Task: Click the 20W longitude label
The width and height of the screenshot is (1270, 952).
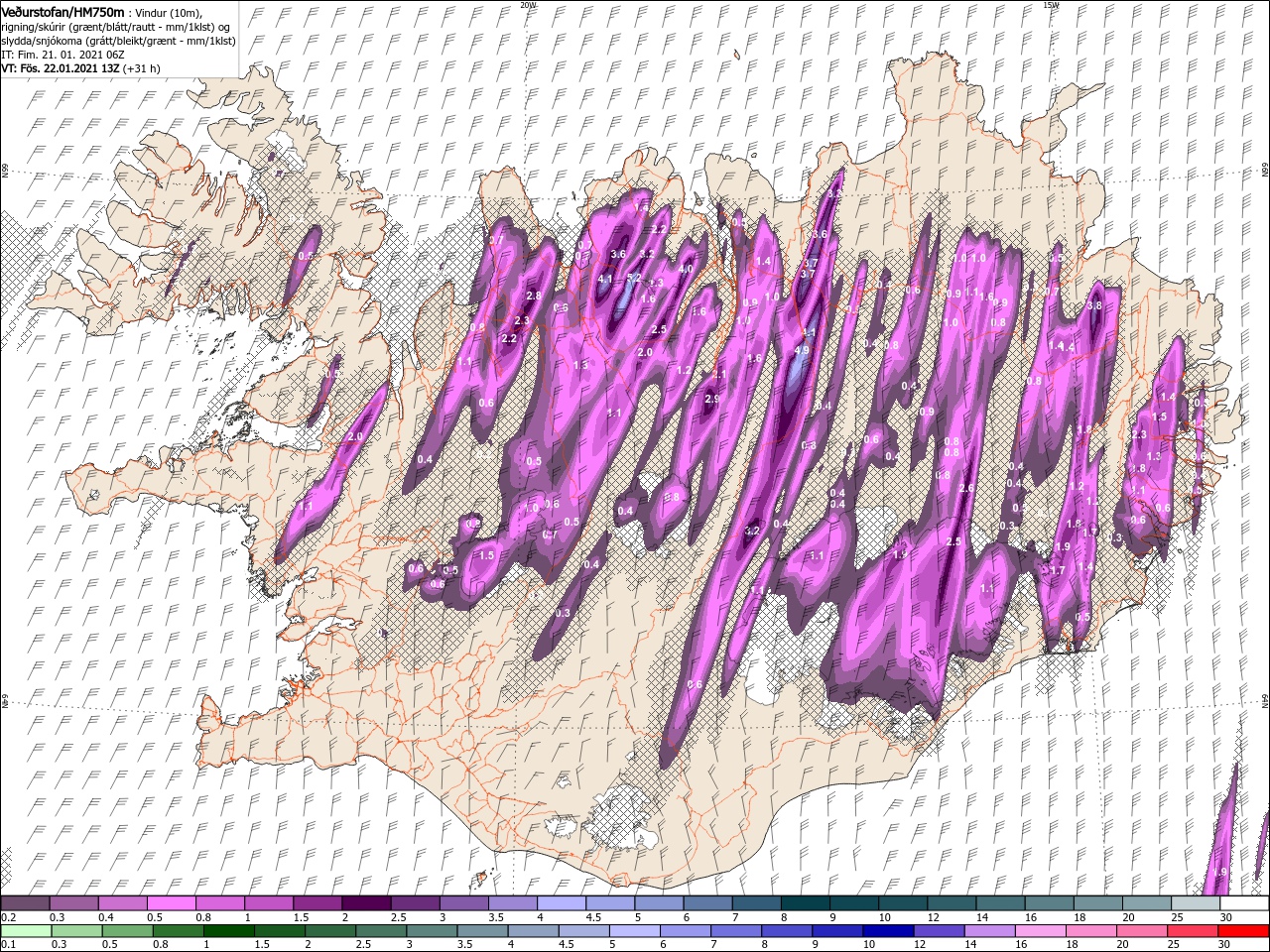Action: click(528, 4)
